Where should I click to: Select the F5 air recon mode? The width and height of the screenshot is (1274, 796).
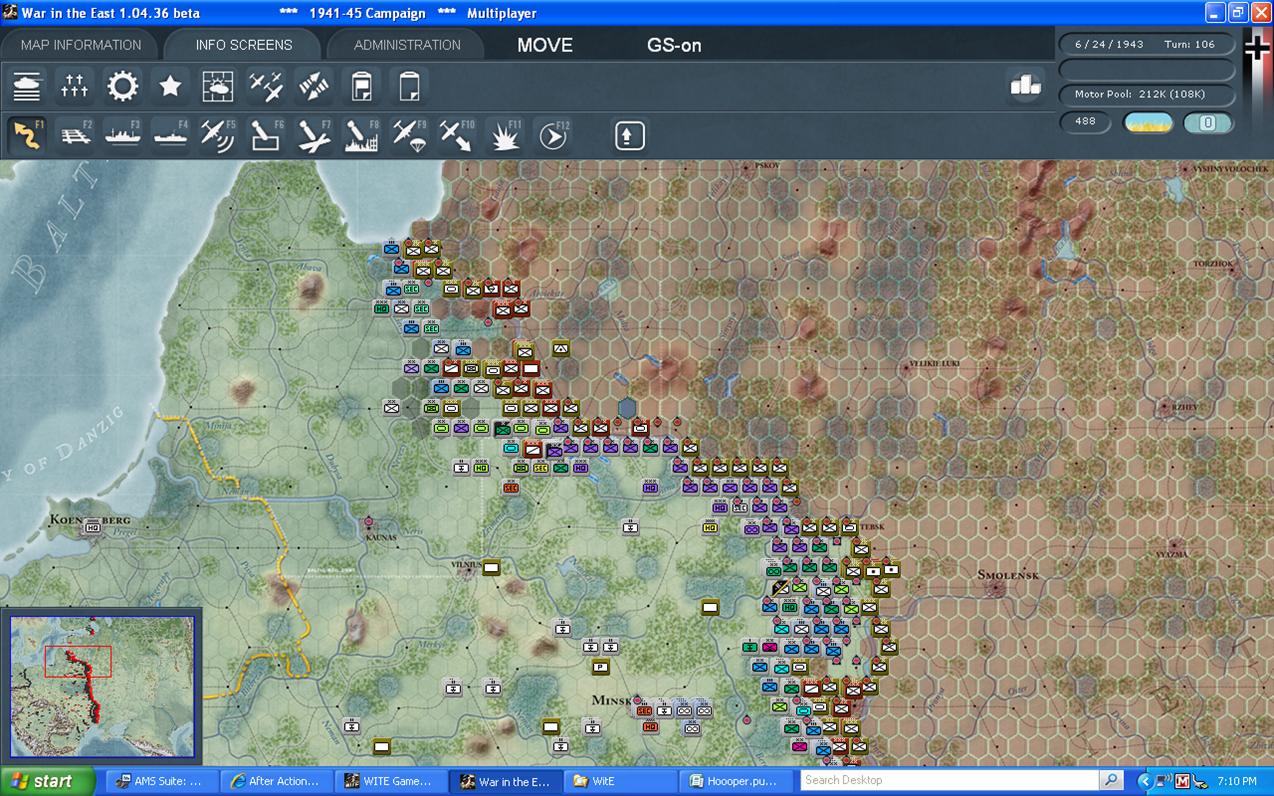point(218,135)
